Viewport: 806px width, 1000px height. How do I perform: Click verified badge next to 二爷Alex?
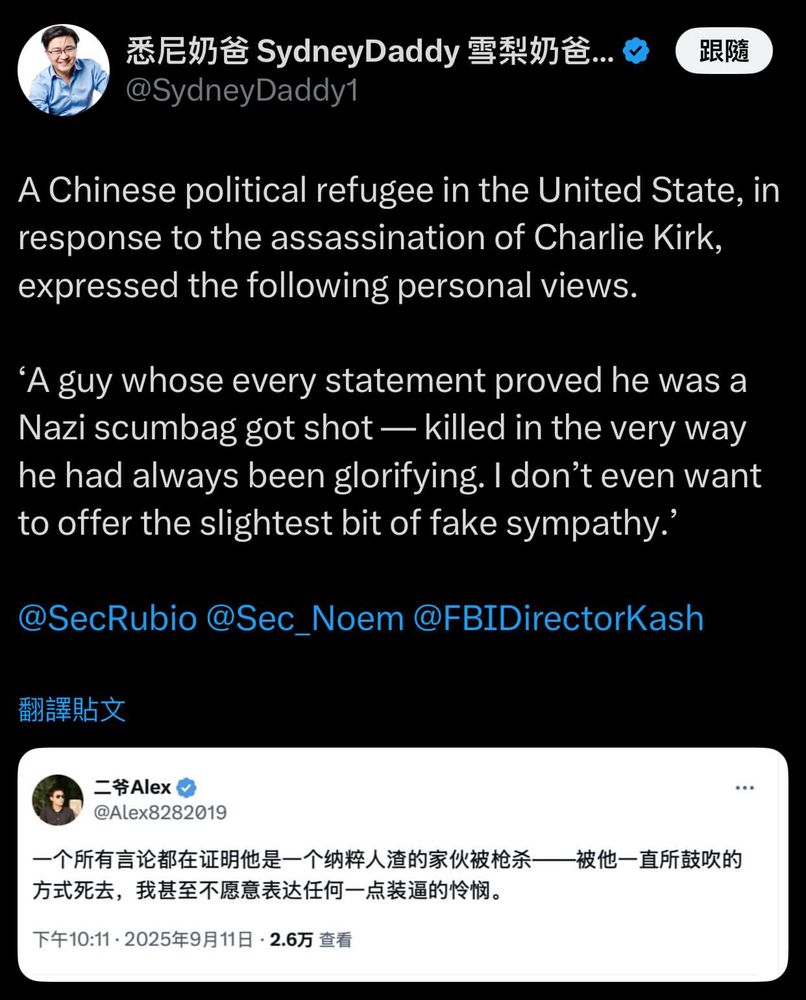point(186,788)
